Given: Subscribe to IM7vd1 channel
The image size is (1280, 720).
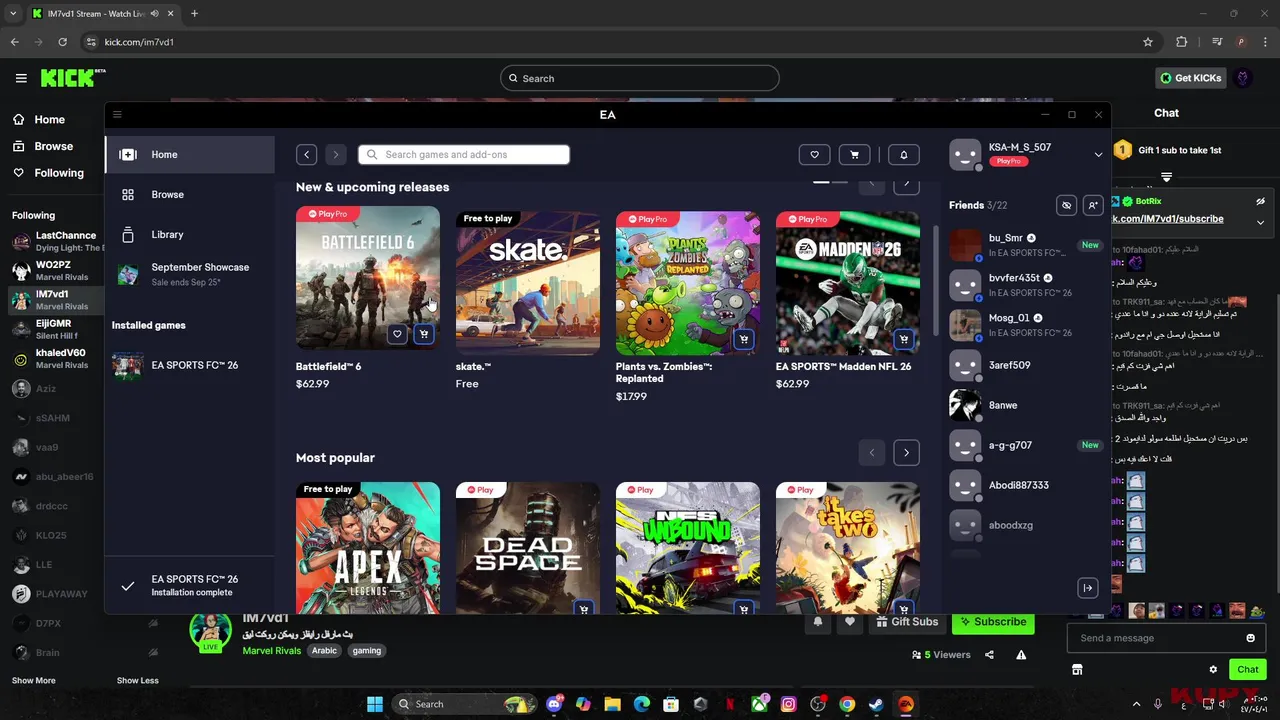Looking at the screenshot, I should click(993, 622).
